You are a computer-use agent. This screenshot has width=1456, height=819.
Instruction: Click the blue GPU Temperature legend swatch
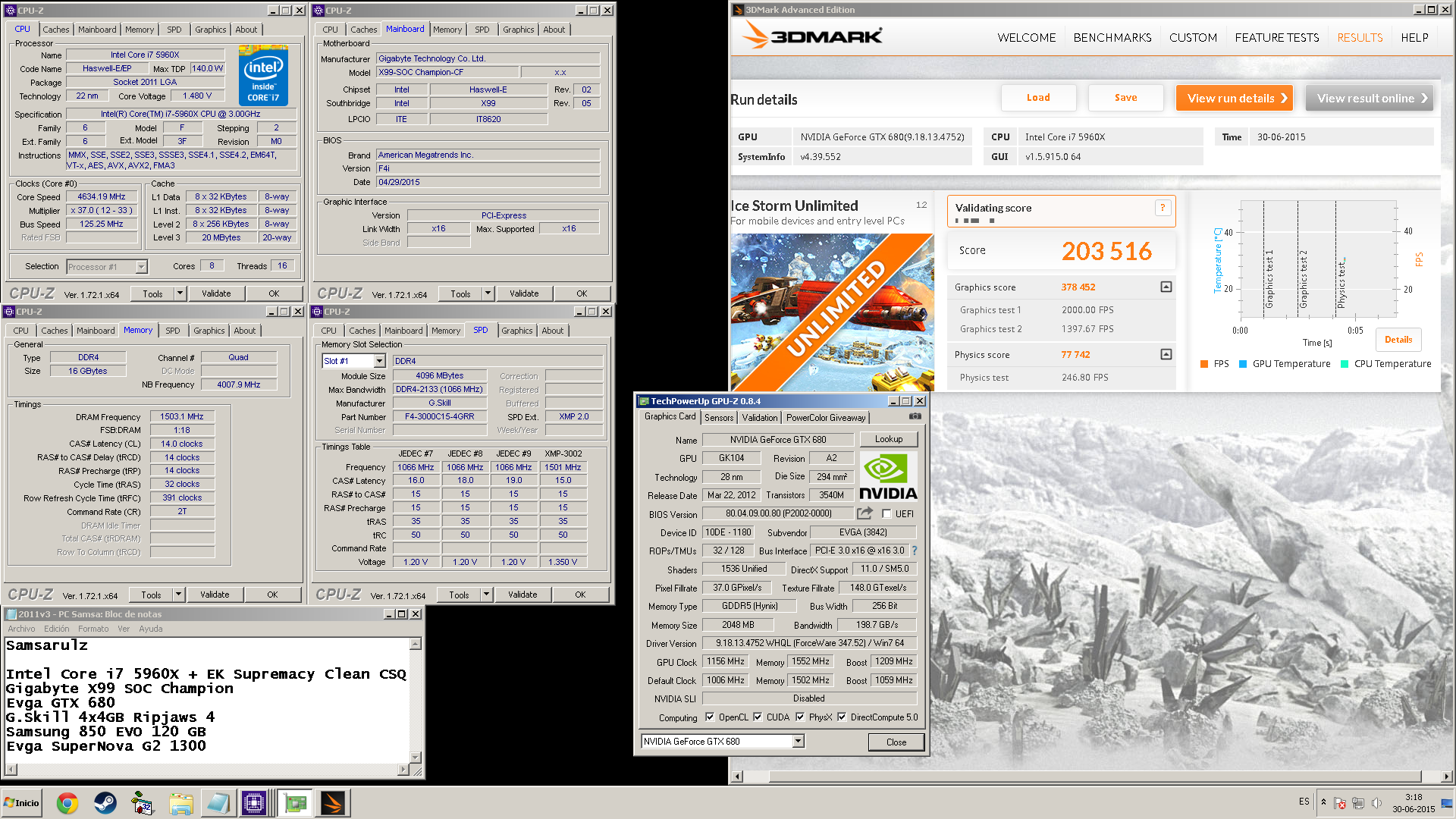[1242, 364]
